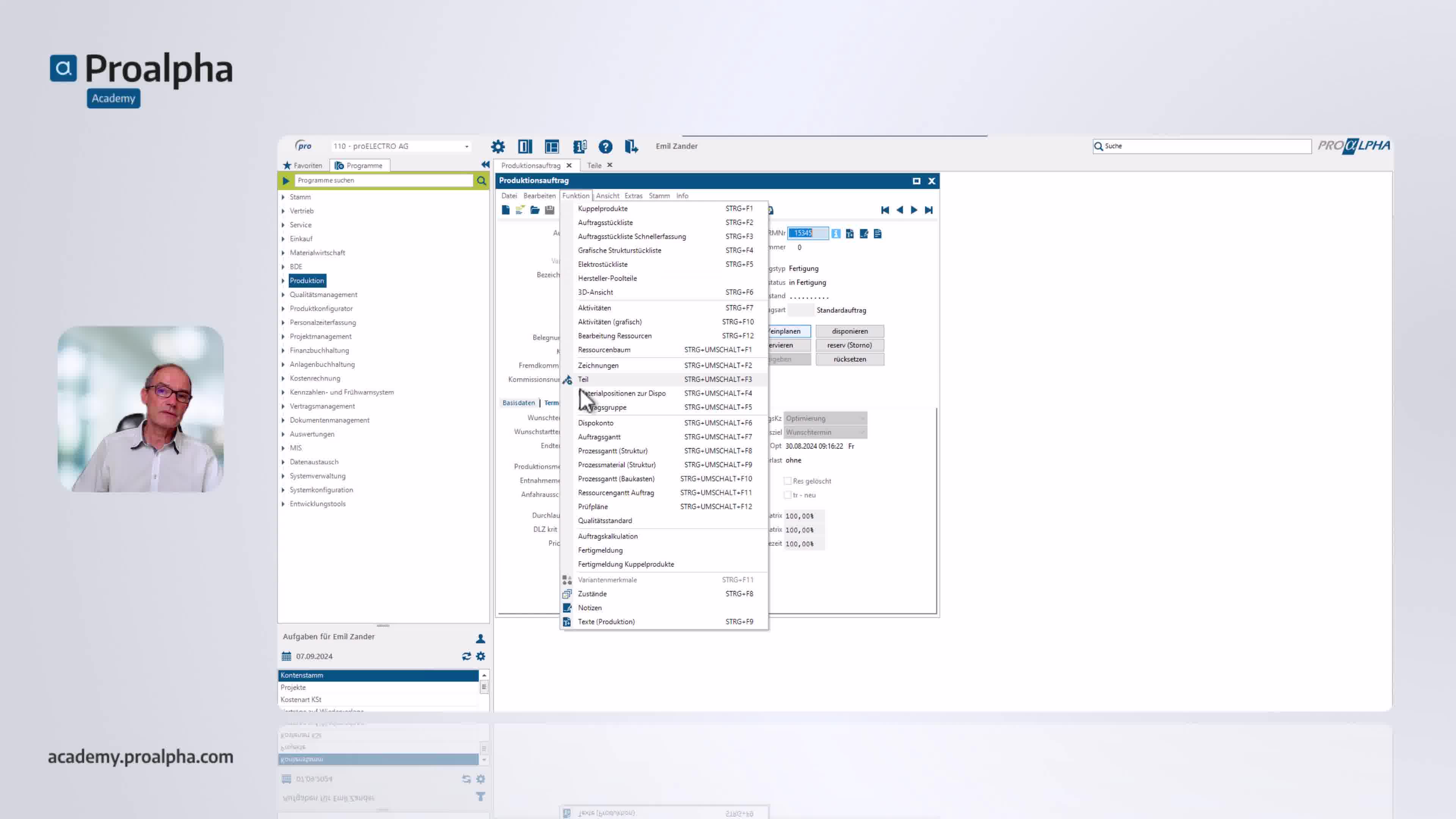Open the settings gear in top toolbar
Screen dimensions: 1456x819
point(497,146)
